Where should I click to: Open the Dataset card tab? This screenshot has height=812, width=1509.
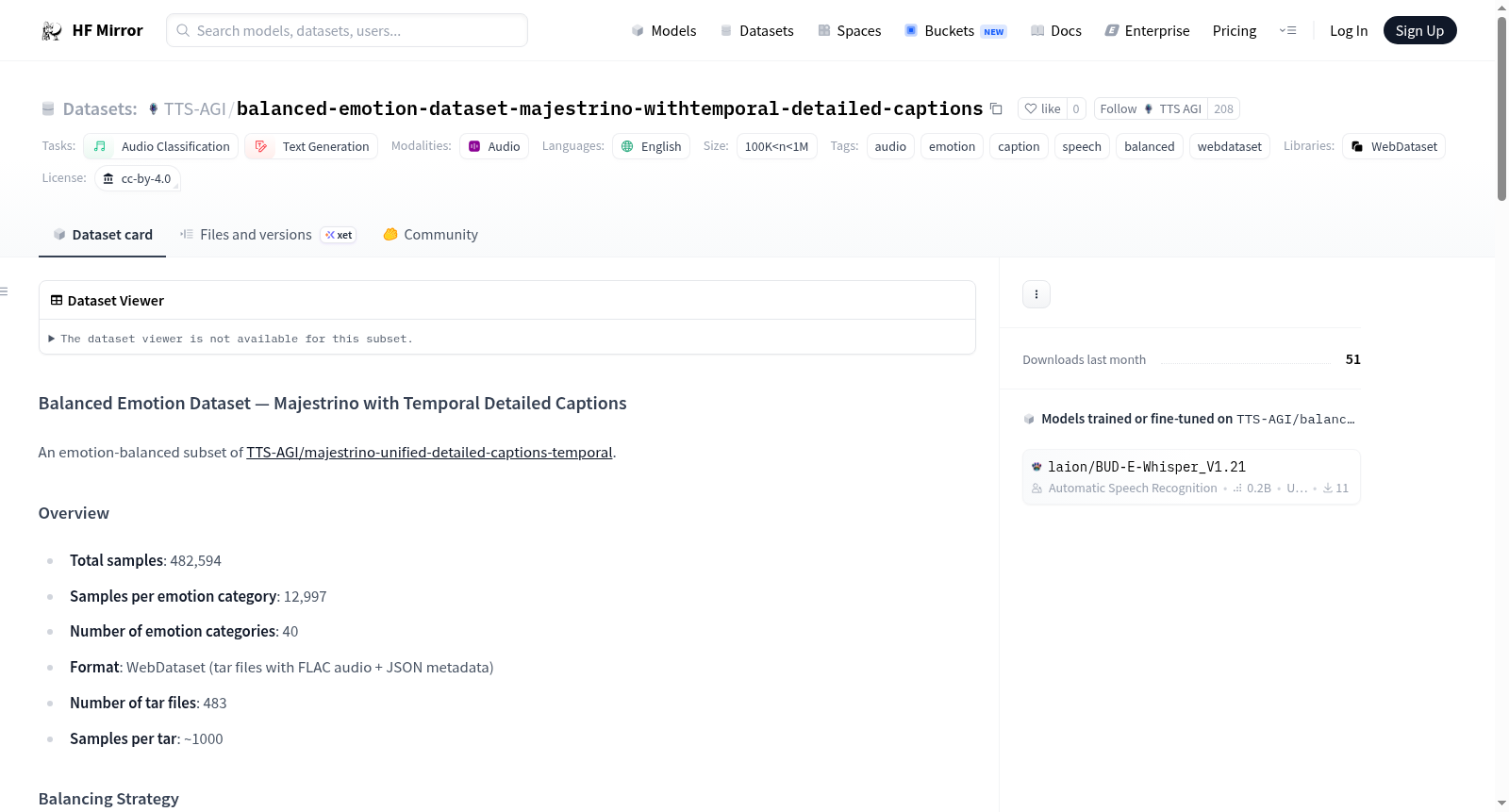103,235
